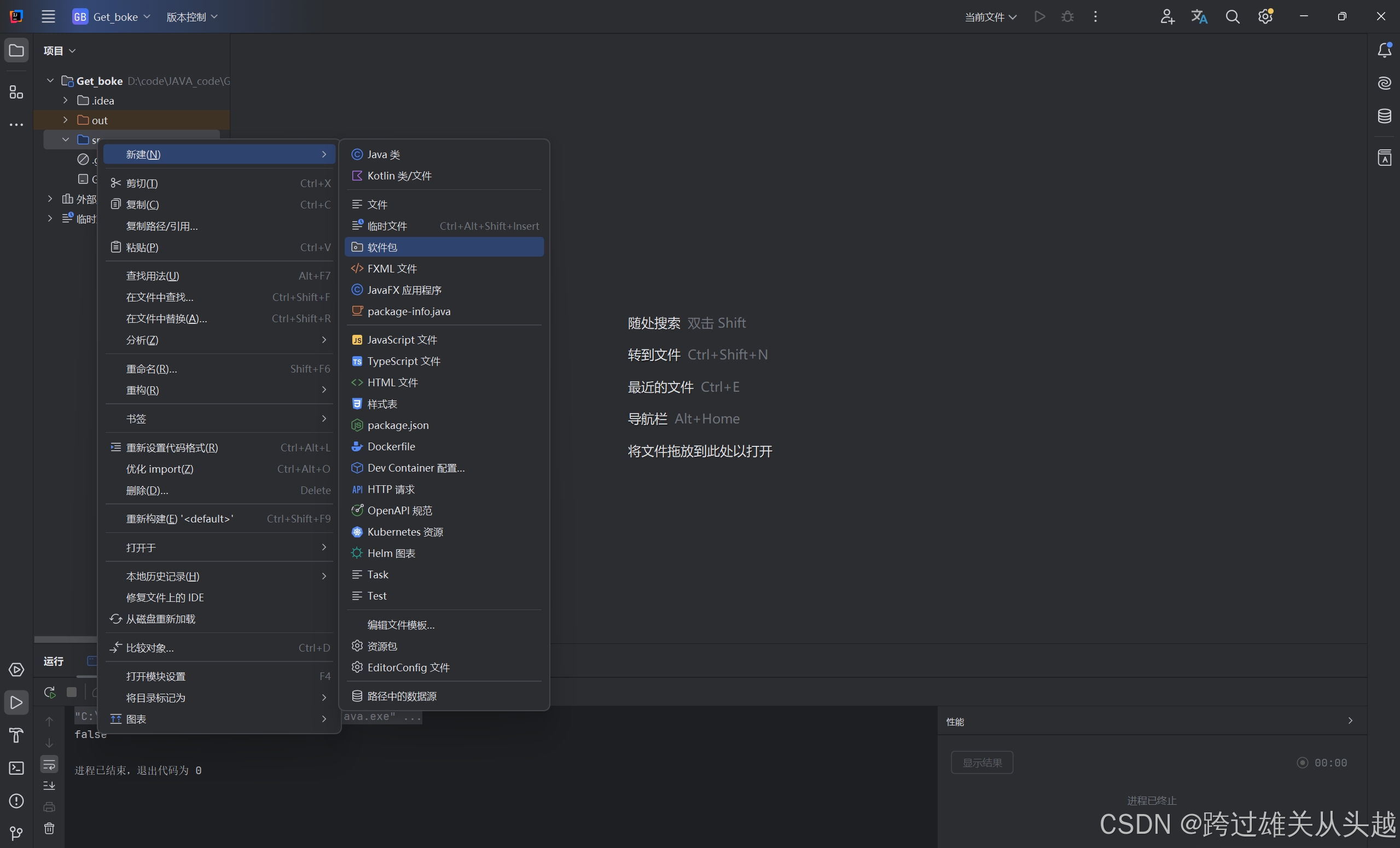Open the Structure tool window icon

point(16,91)
